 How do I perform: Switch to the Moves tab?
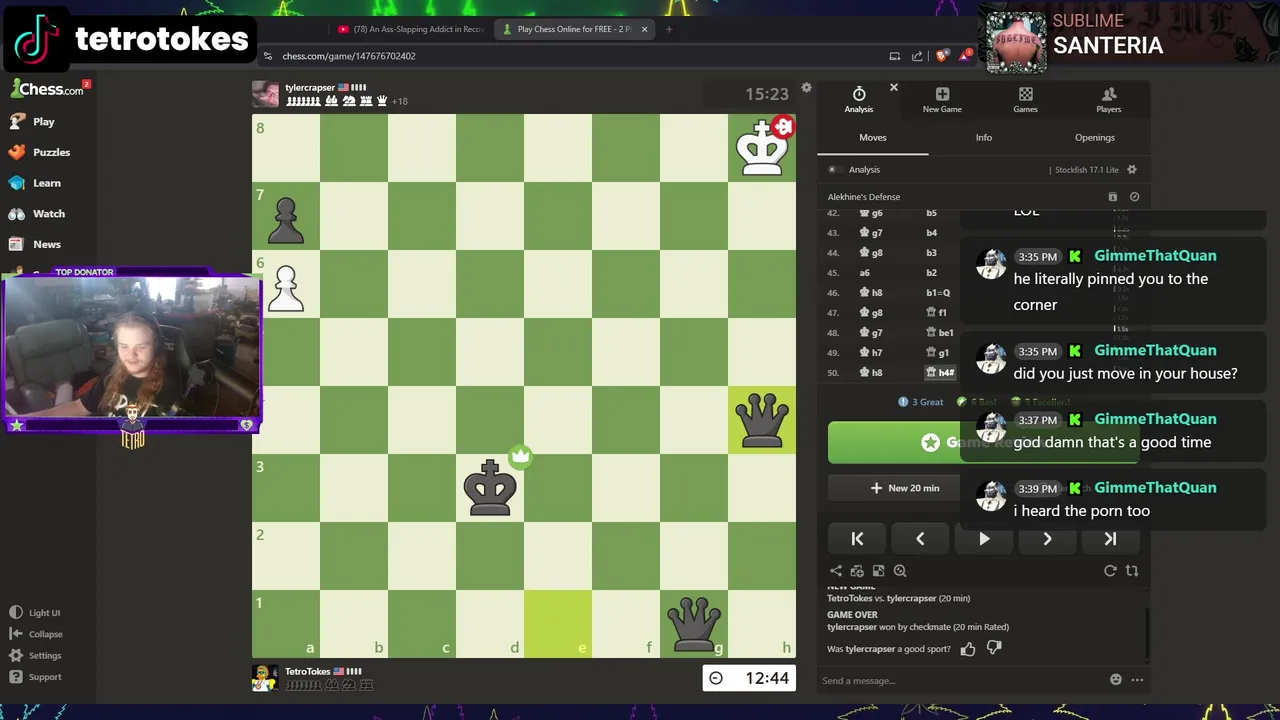coord(873,138)
